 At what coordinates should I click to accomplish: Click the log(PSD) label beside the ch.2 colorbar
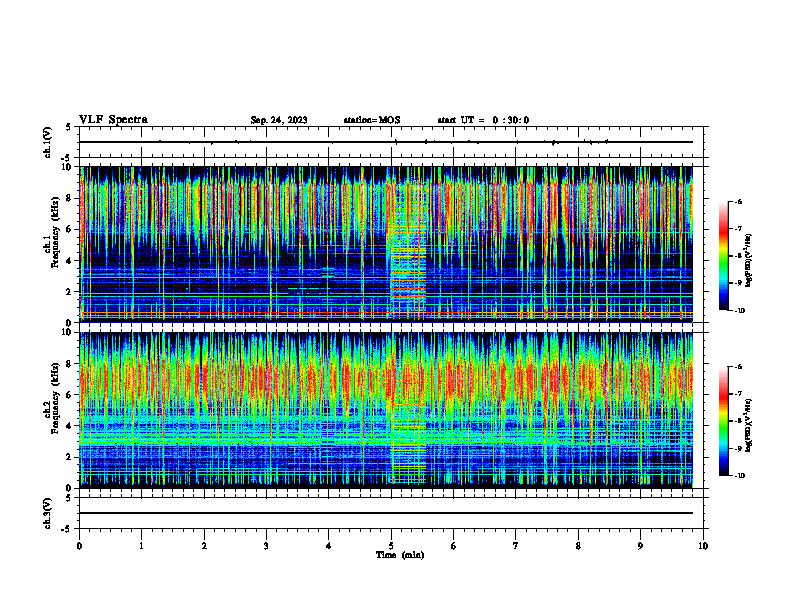749,425
